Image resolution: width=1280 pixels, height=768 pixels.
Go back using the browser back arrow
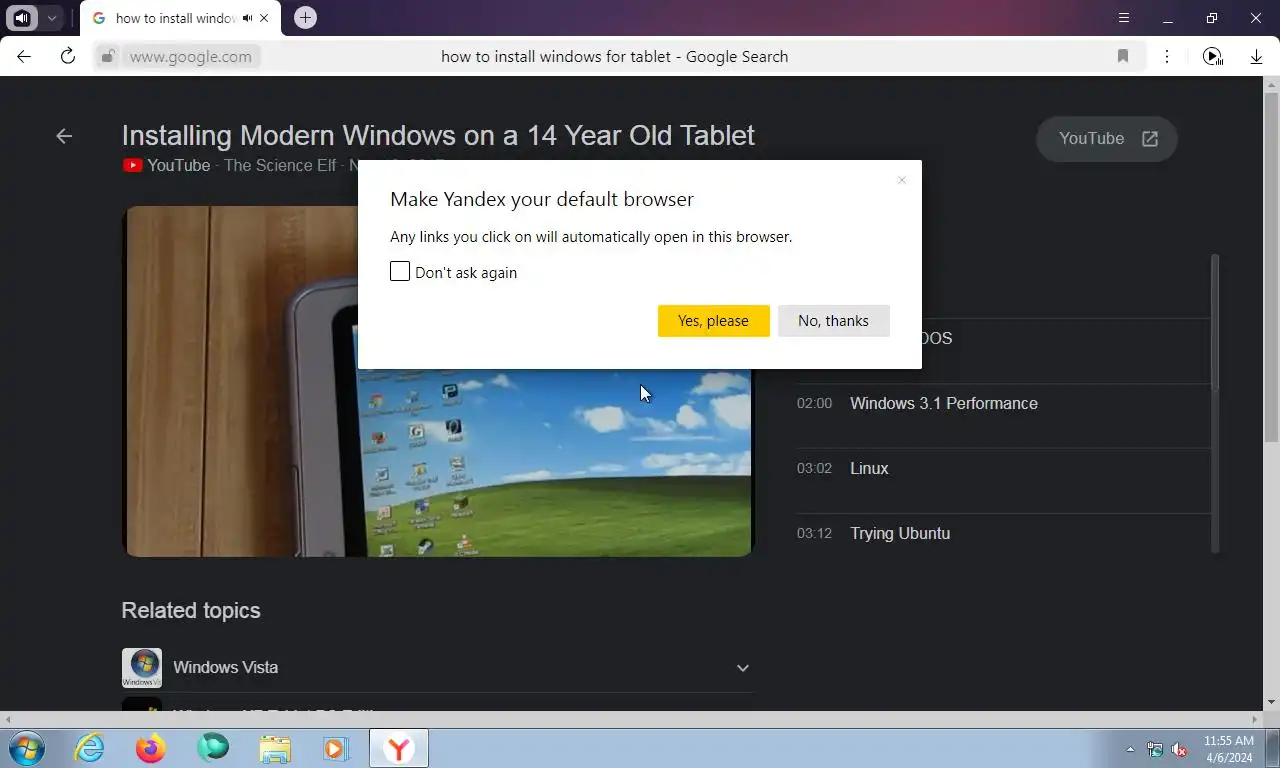(24, 56)
